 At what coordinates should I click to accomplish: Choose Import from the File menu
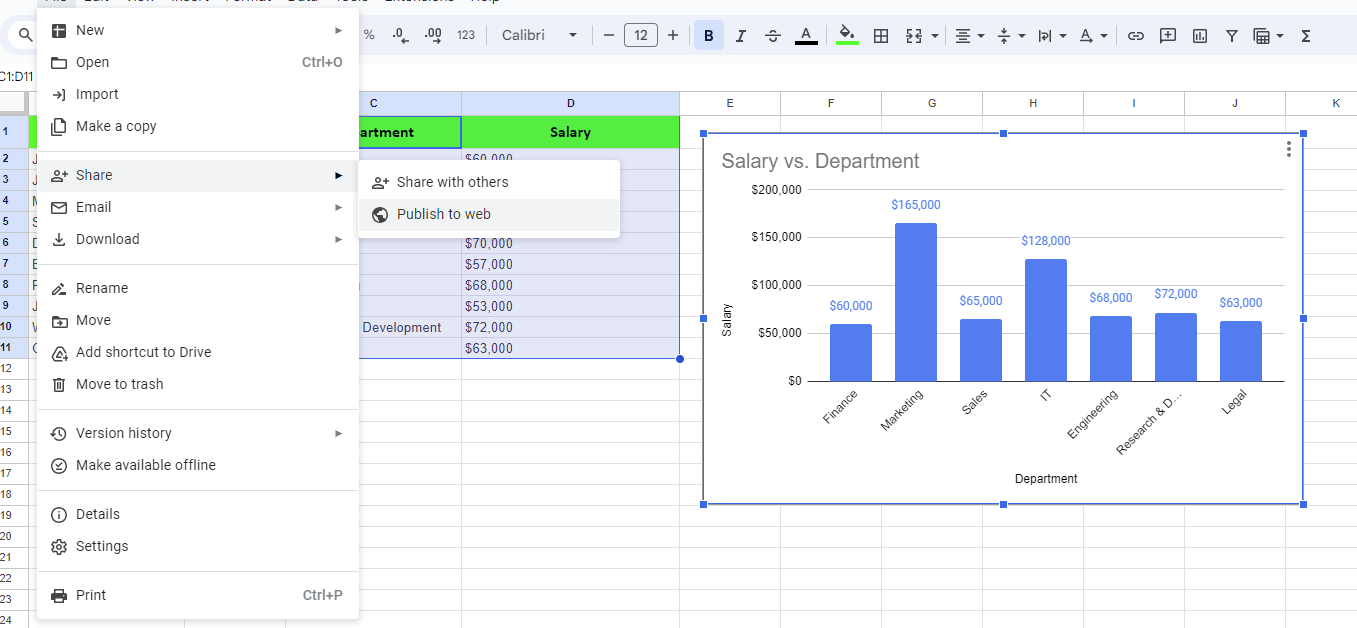pyautogui.click(x=198, y=94)
